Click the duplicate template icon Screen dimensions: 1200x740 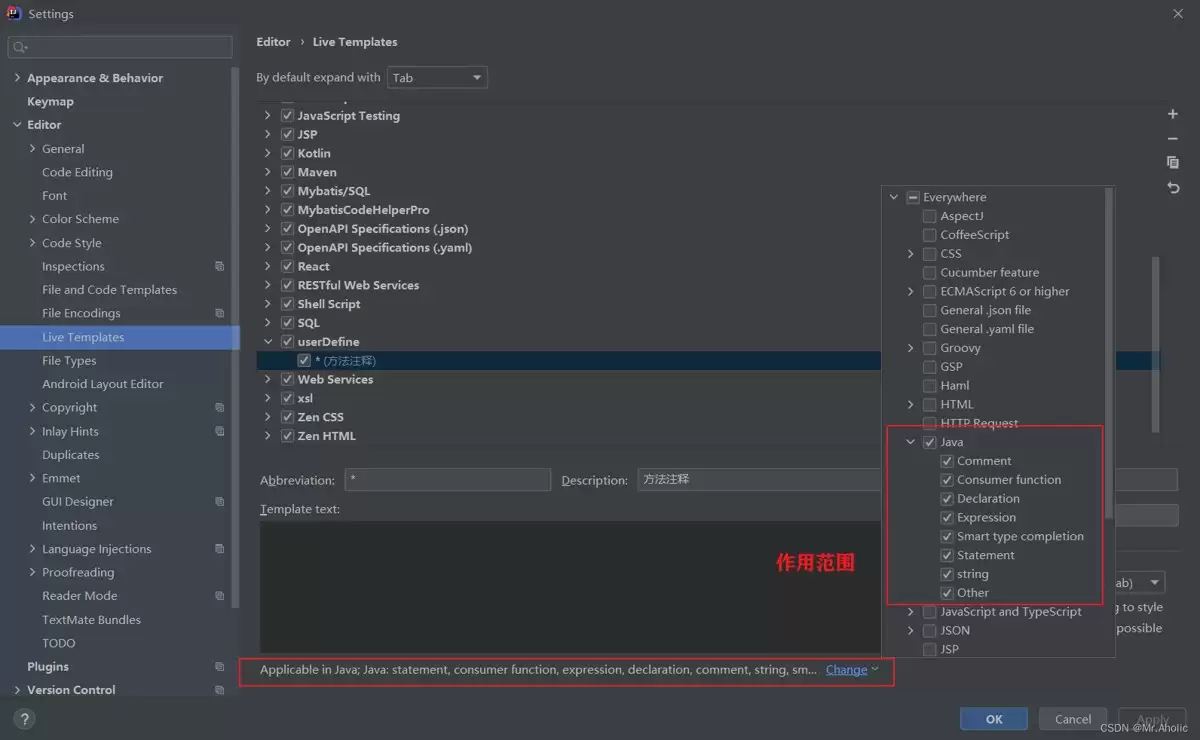1173,163
